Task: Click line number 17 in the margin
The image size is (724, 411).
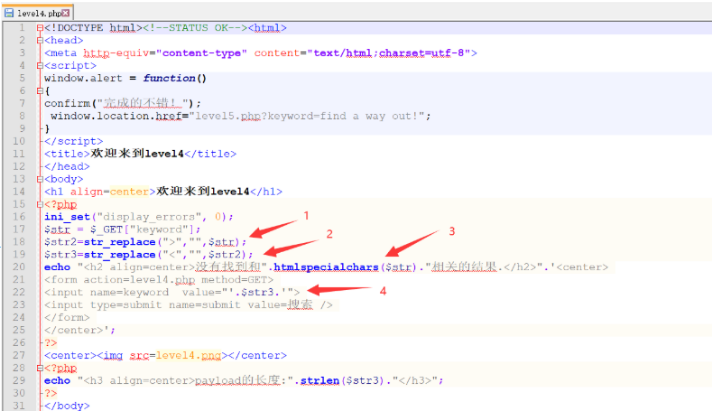Action: (19, 230)
